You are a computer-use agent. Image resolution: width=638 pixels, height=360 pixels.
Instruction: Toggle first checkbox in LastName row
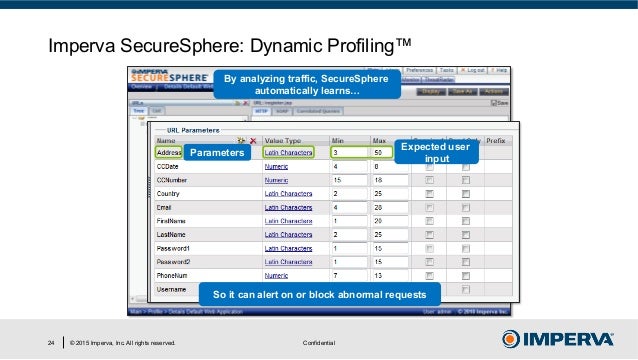tap(429, 235)
